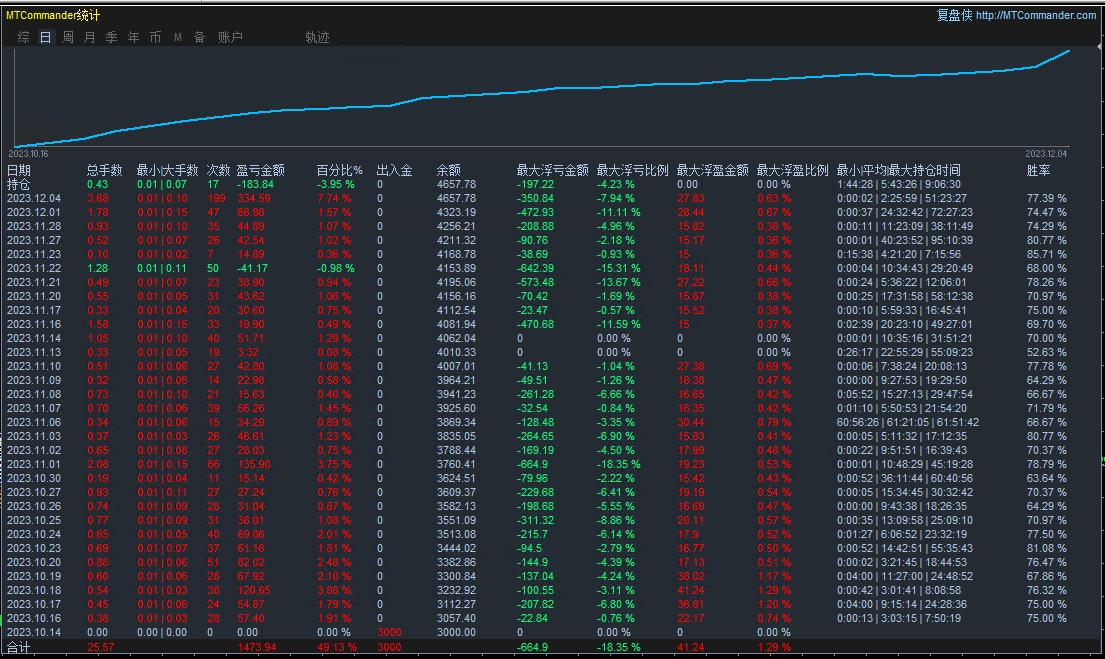
Task: Click the 日期 date column header
Action: (19, 170)
